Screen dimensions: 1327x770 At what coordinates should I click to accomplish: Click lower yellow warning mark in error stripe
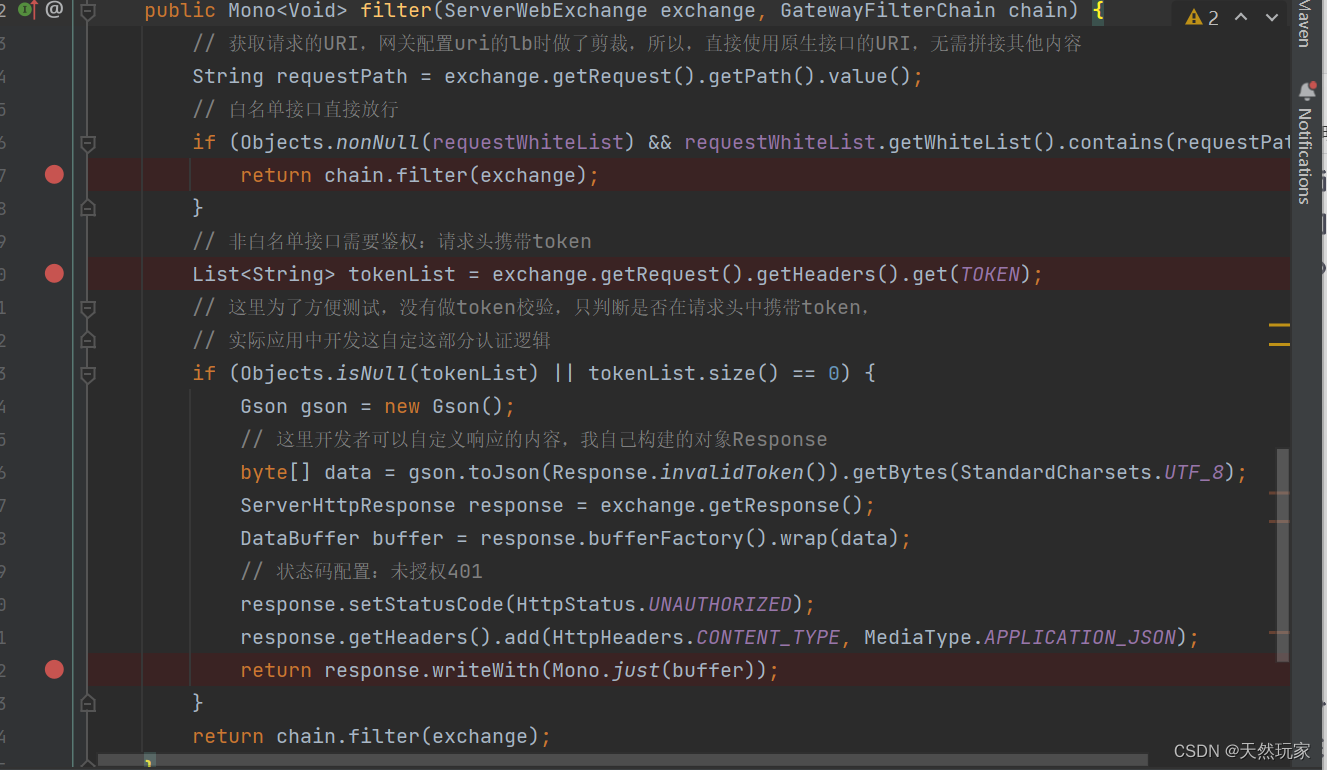tap(1279, 344)
